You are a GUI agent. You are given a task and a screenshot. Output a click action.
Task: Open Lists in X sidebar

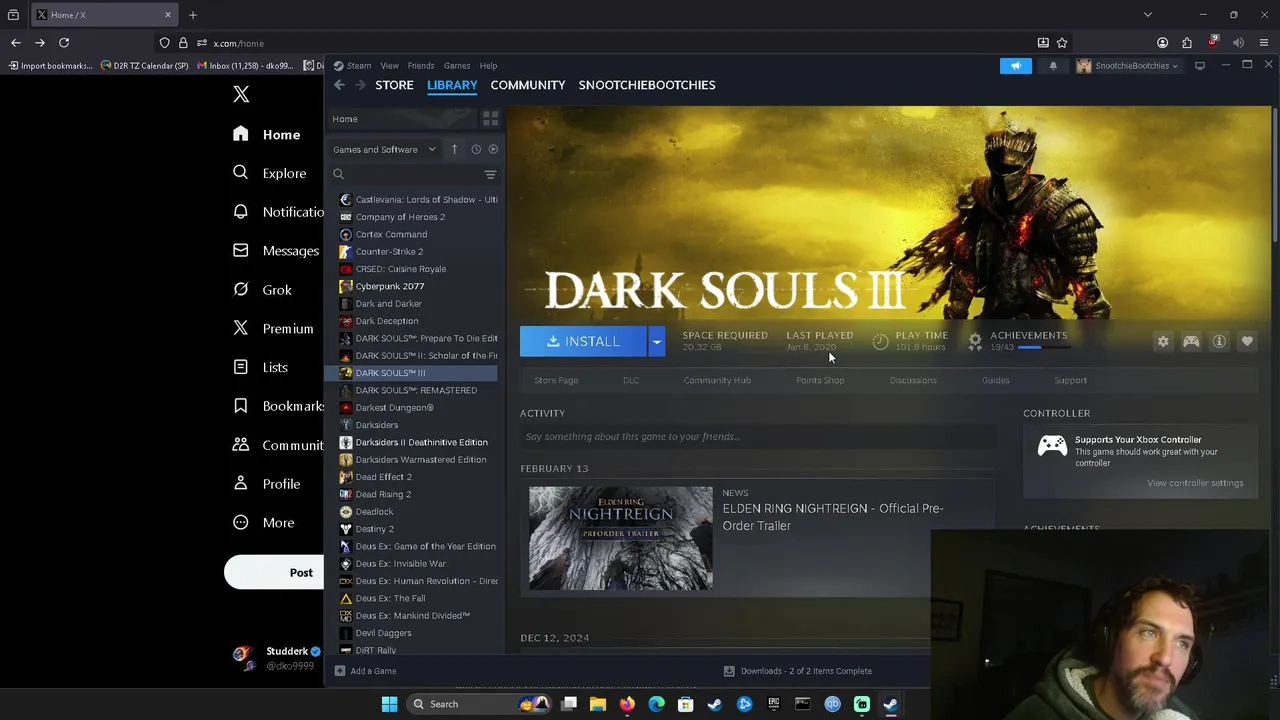pyautogui.click(x=261, y=367)
